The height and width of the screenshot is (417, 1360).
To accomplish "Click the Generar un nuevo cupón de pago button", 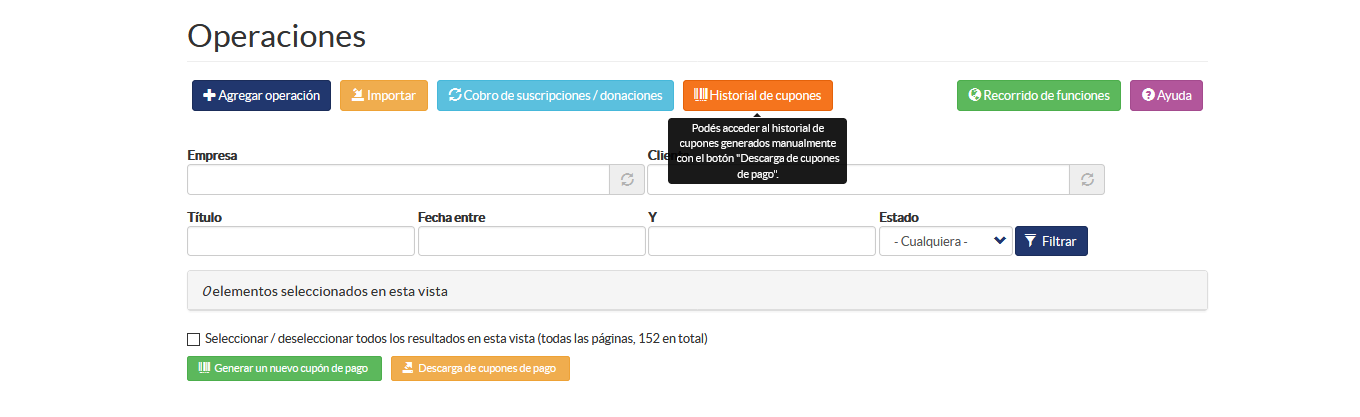I will point(284,368).
